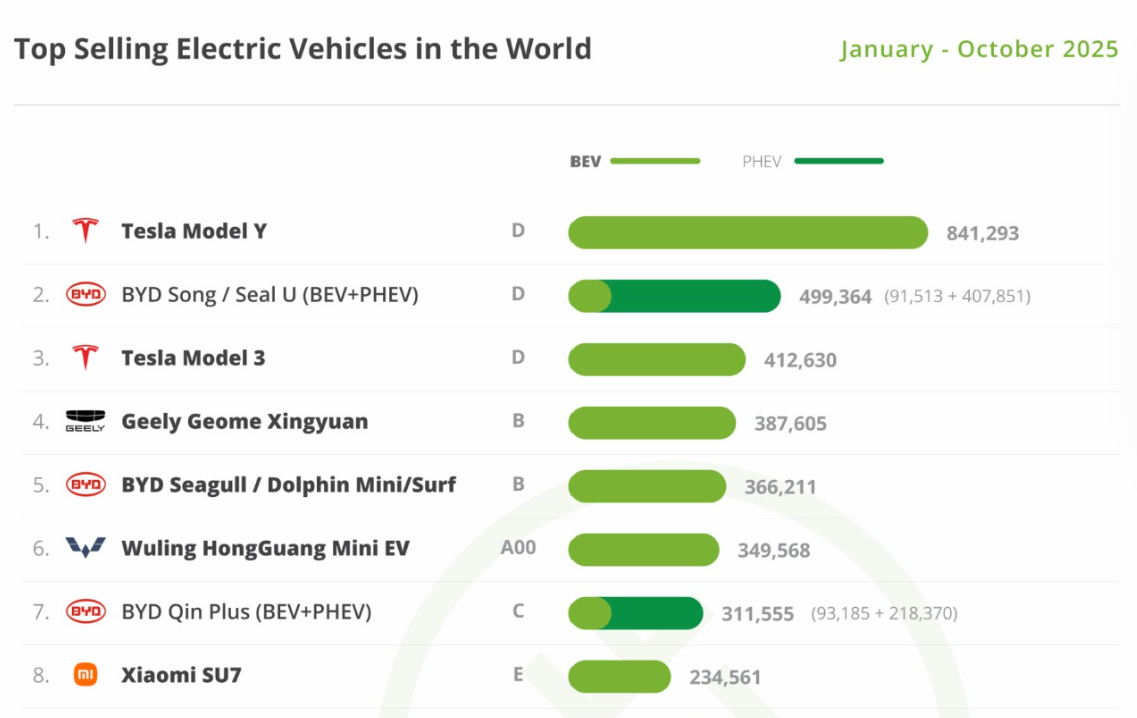Click the 412,630 sales value for Model 3

[800, 360]
